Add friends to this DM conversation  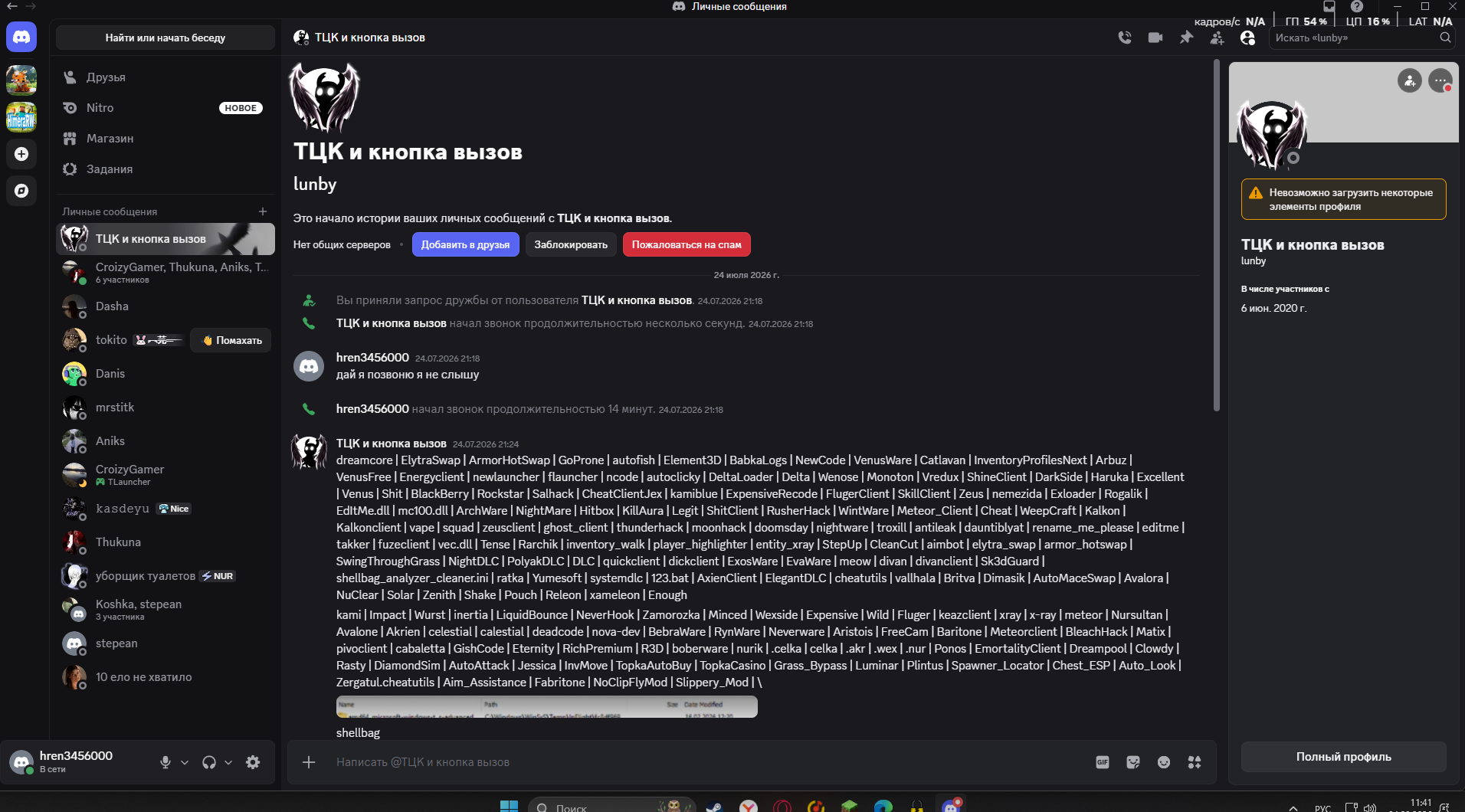pos(1217,38)
